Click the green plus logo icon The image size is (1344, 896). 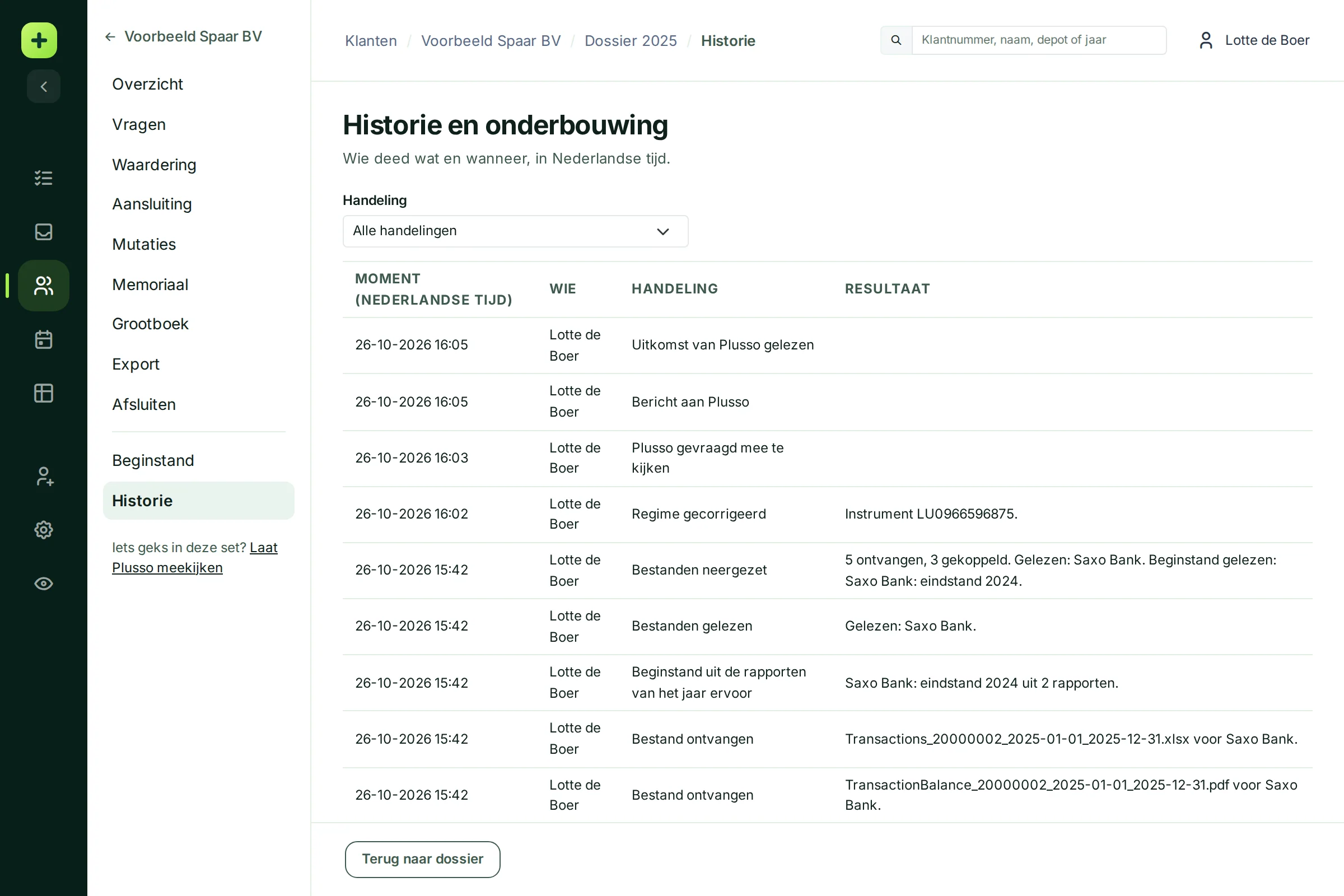(39, 40)
